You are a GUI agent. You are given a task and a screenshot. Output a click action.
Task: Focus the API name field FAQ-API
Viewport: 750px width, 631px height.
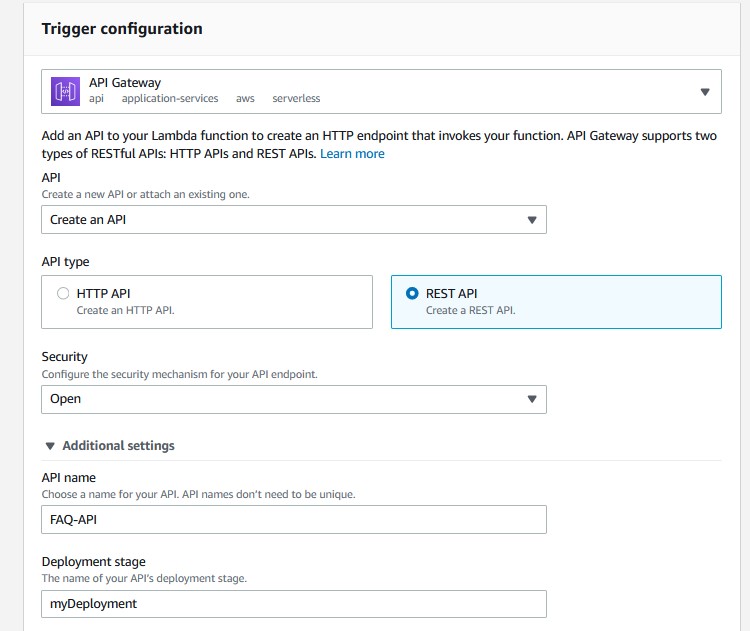(294, 520)
